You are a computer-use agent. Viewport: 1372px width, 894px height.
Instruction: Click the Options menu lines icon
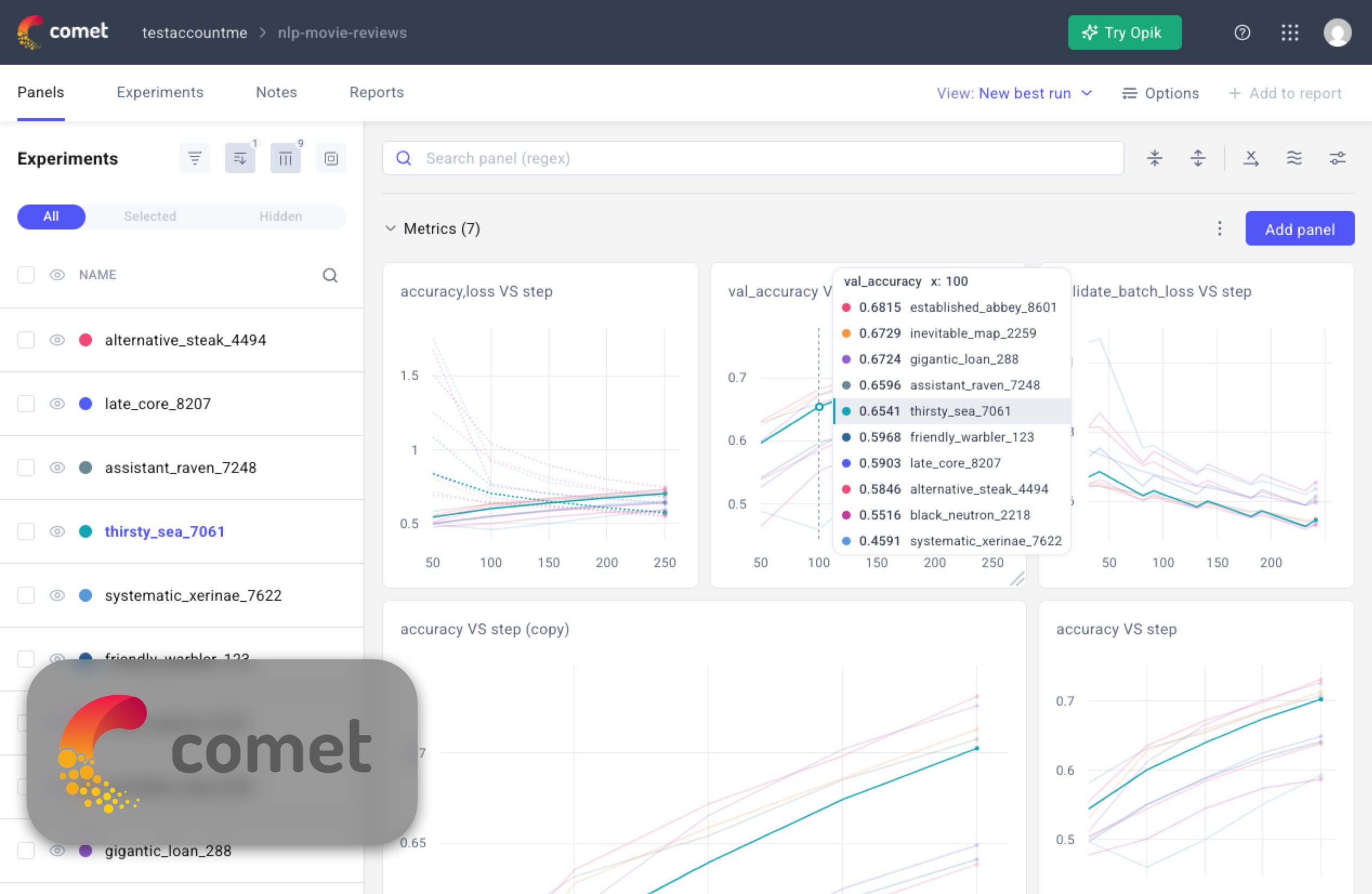point(1129,93)
